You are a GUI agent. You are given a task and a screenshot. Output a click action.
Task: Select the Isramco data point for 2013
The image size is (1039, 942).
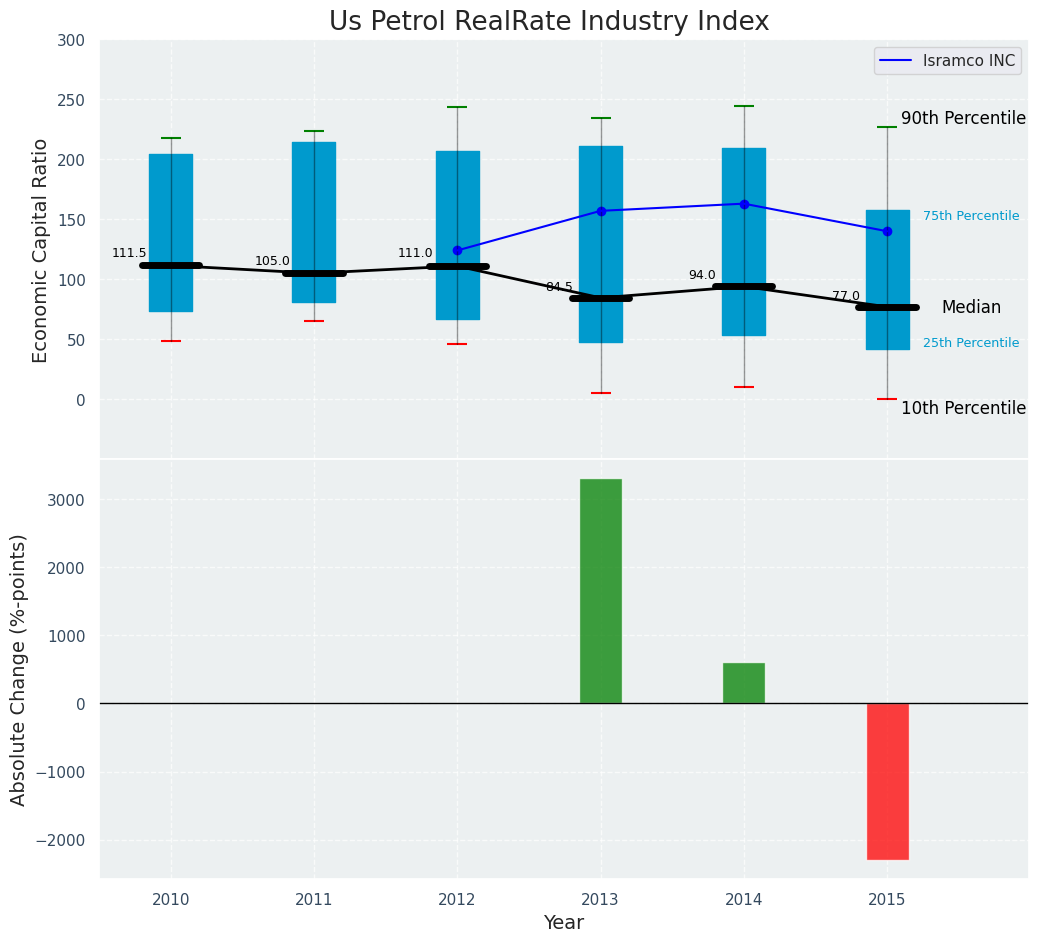coord(601,211)
